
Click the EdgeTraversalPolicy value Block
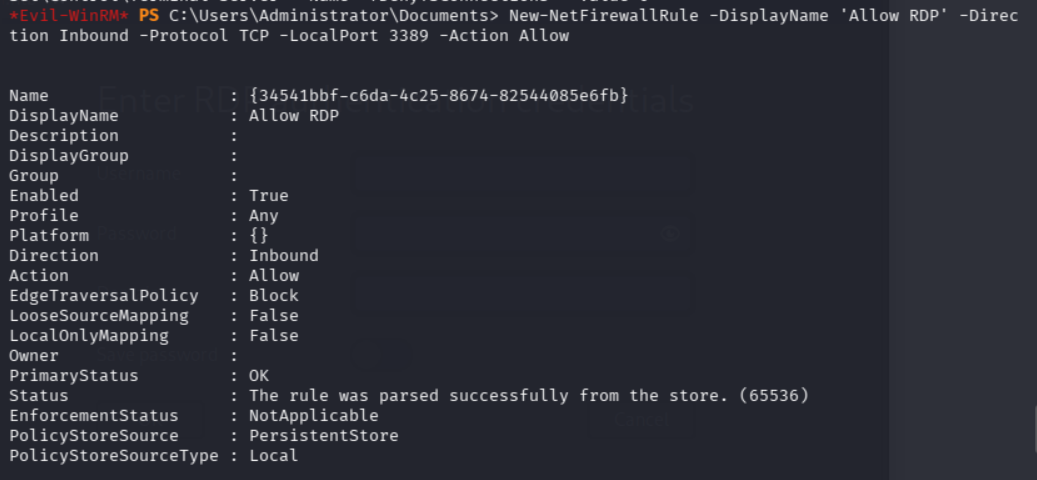tap(273, 296)
